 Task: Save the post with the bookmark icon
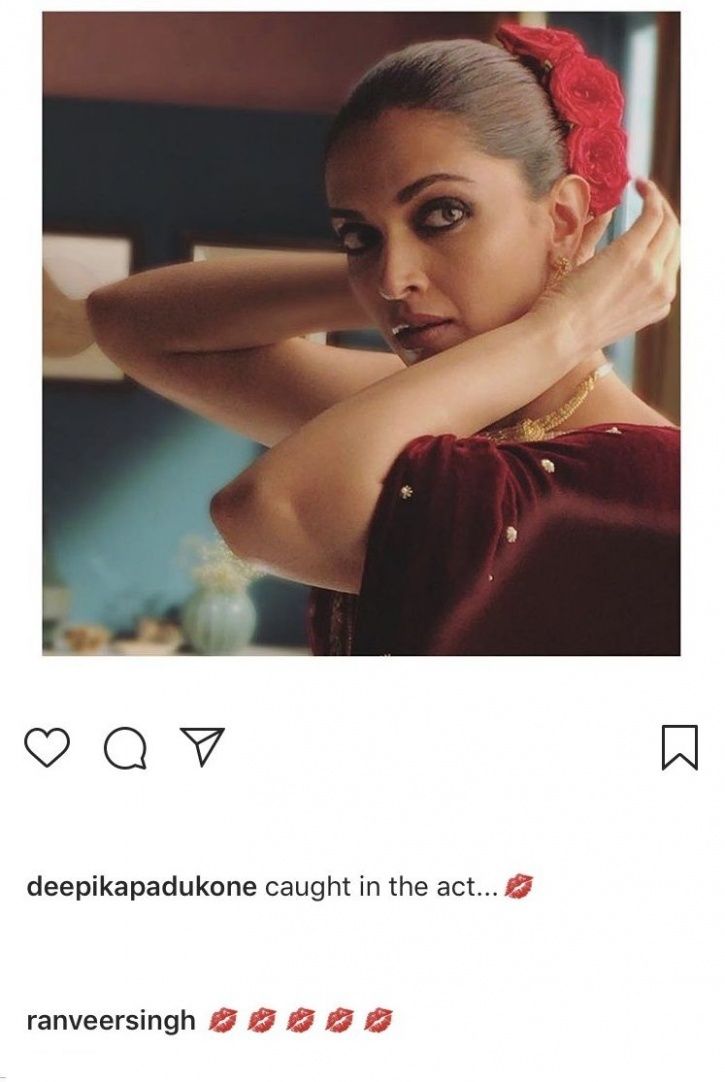679,747
